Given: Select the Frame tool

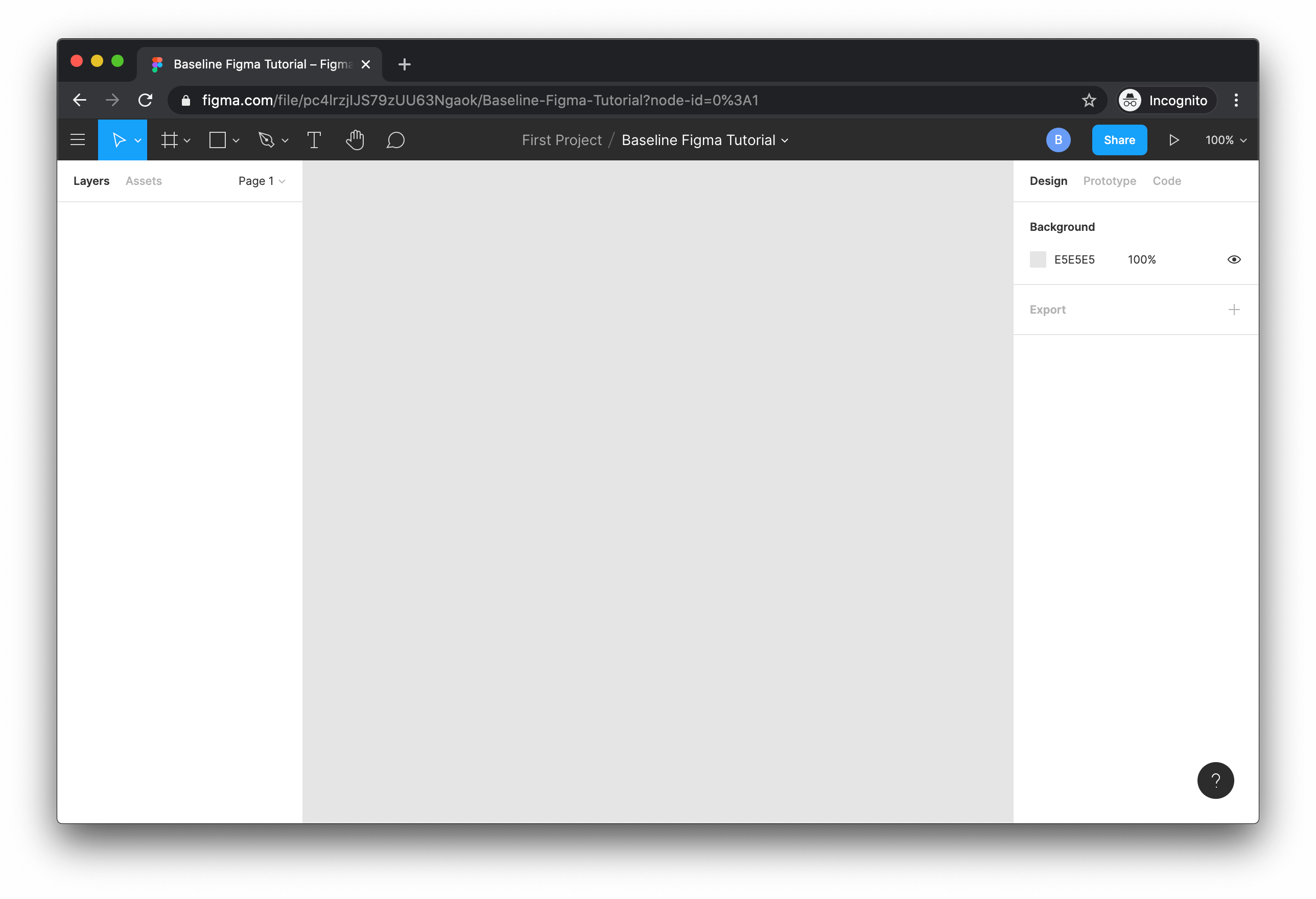Looking at the screenshot, I should coord(169,140).
